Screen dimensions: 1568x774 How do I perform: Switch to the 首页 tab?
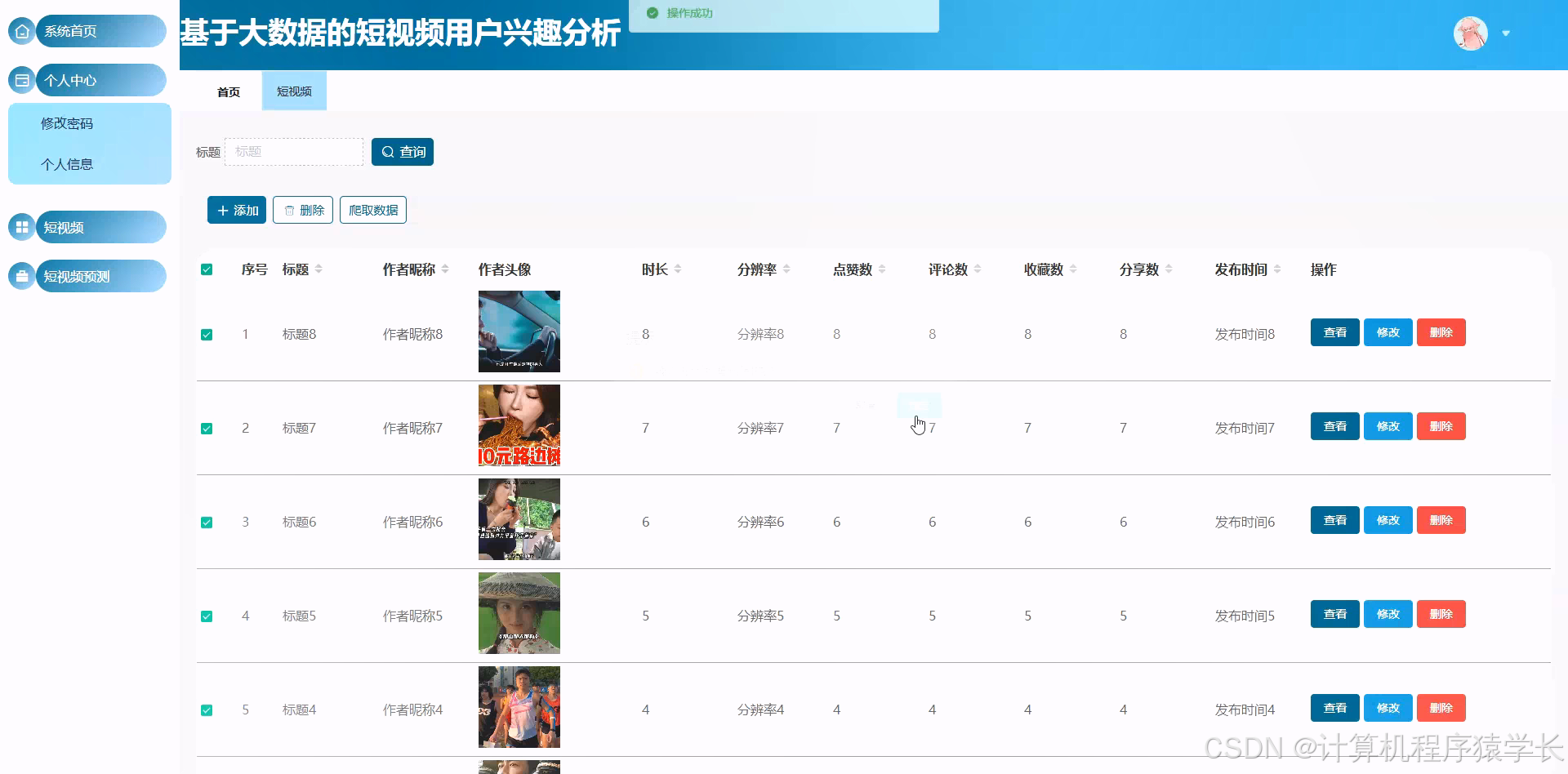228,91
